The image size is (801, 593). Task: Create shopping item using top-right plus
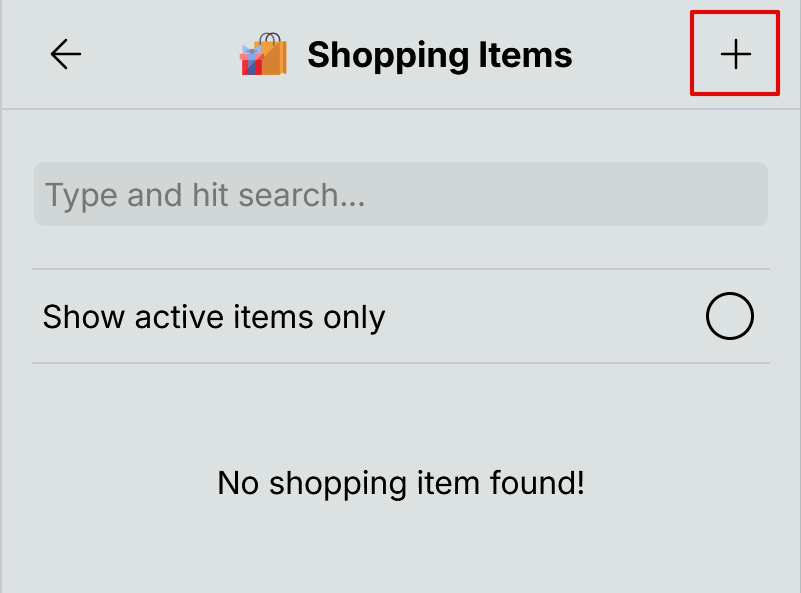coord(735,54)
